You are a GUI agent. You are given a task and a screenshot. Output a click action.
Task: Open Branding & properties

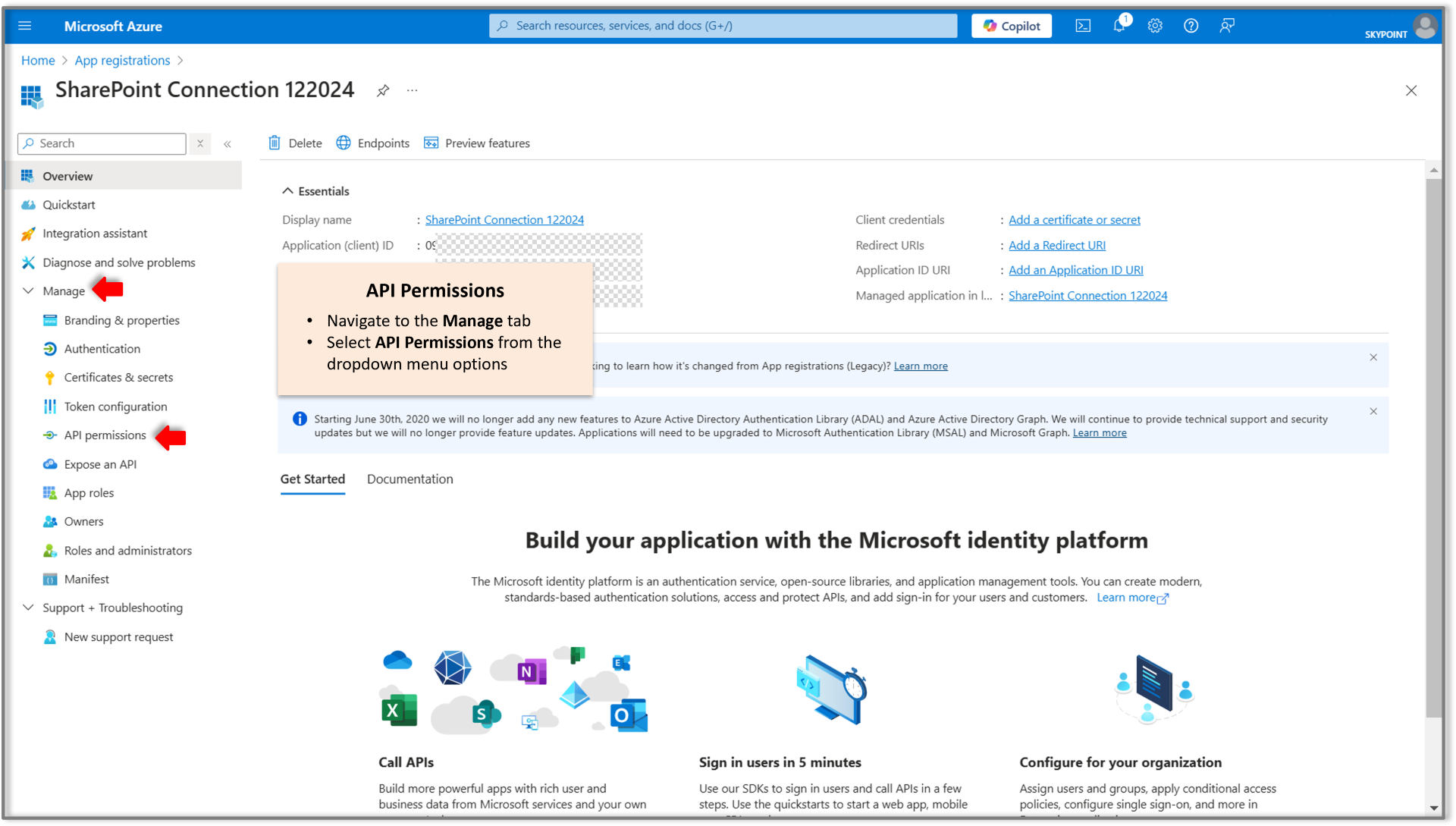122,320
